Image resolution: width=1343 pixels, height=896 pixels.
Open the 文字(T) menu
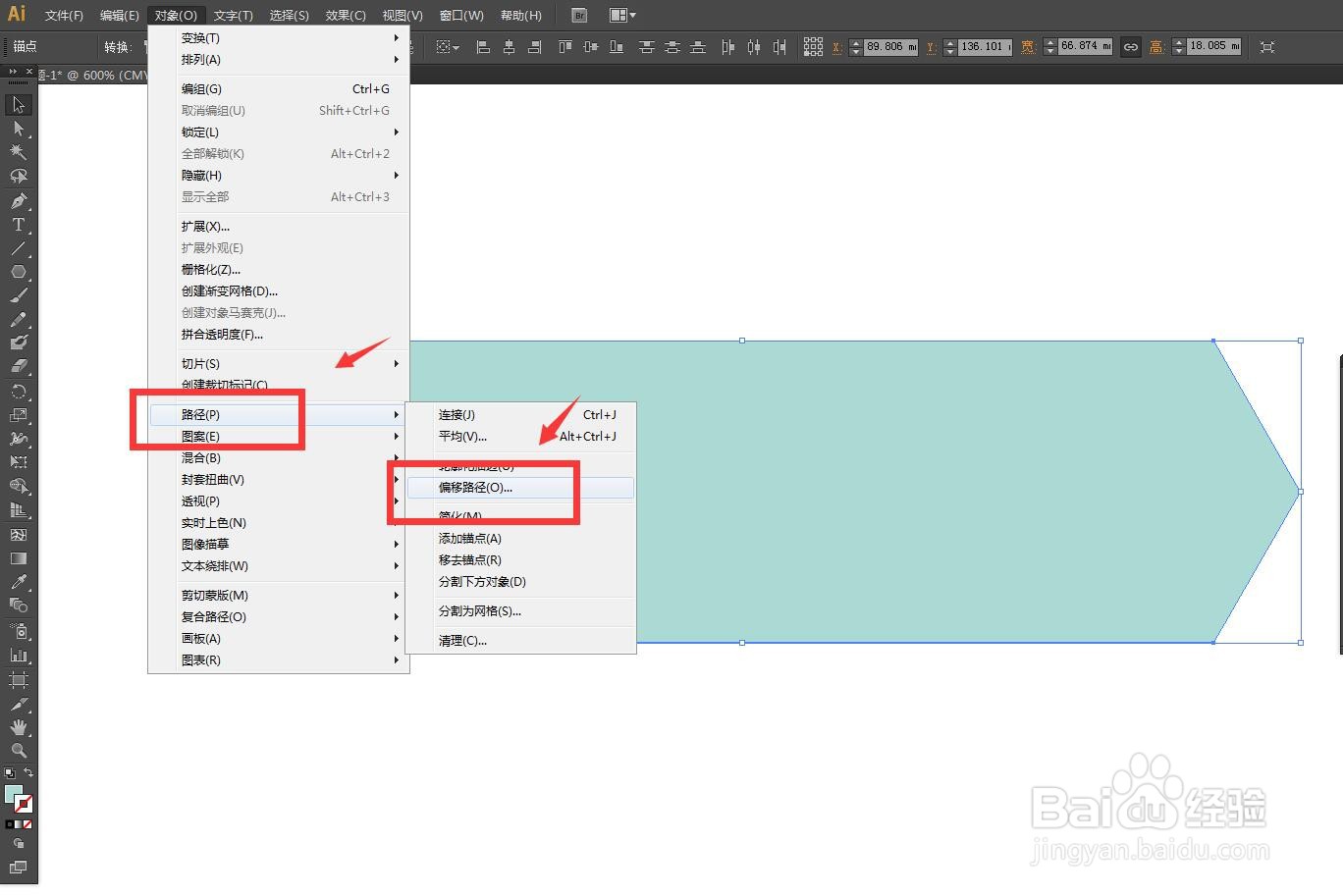233,15
